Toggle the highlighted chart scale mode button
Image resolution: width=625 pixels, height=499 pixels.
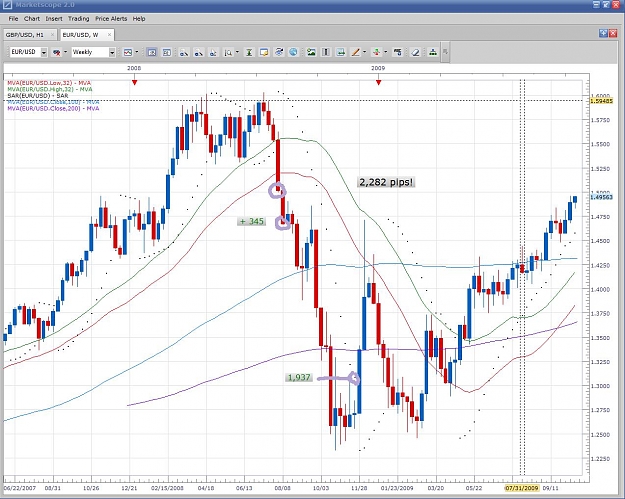(x=151, y=52)
